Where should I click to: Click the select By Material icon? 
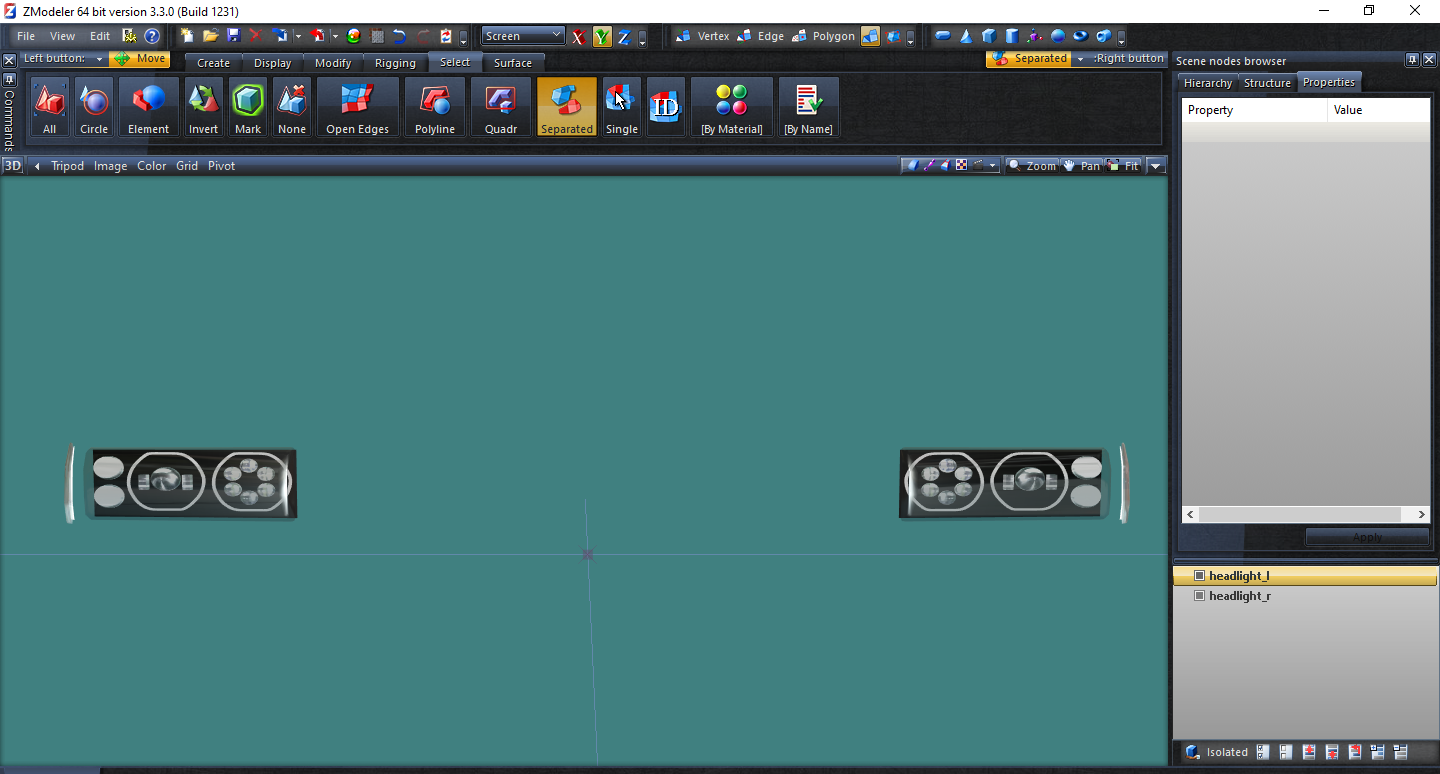(x=731, y=108)
